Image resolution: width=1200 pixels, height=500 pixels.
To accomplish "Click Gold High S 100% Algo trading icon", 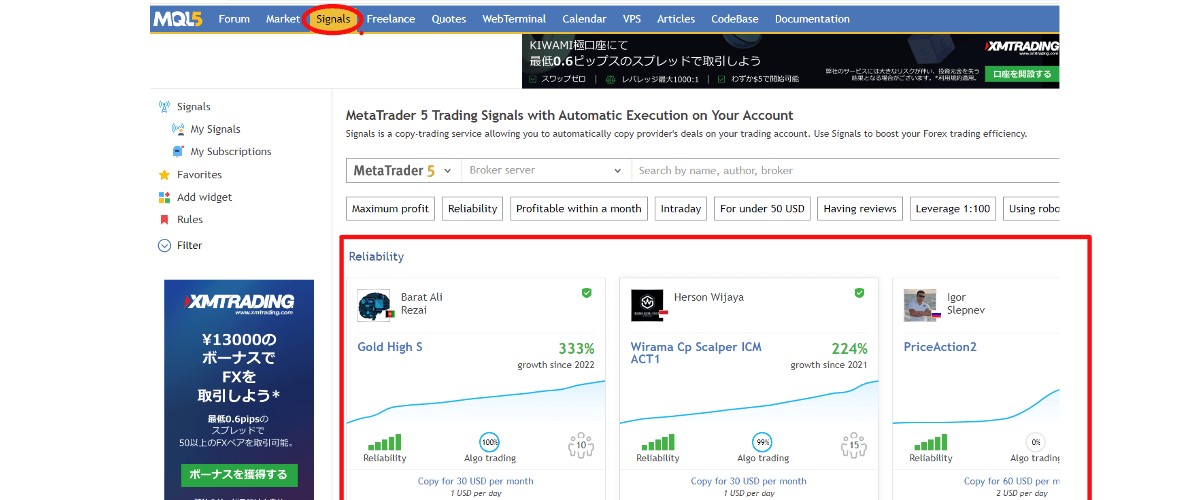I will 490,442.
